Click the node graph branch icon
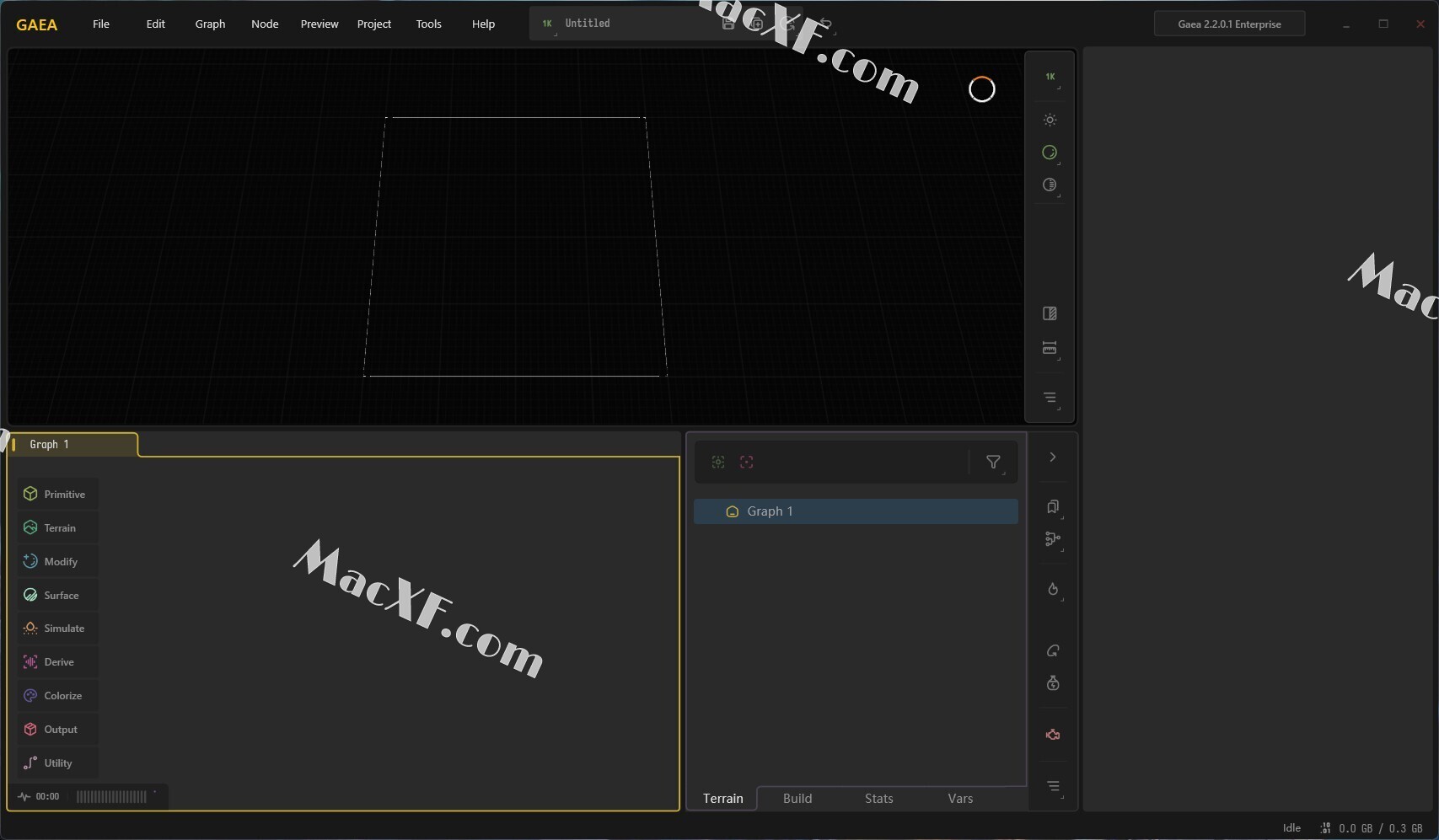This screenshot has width=1439, height=840. click(x=1053, y=539)
